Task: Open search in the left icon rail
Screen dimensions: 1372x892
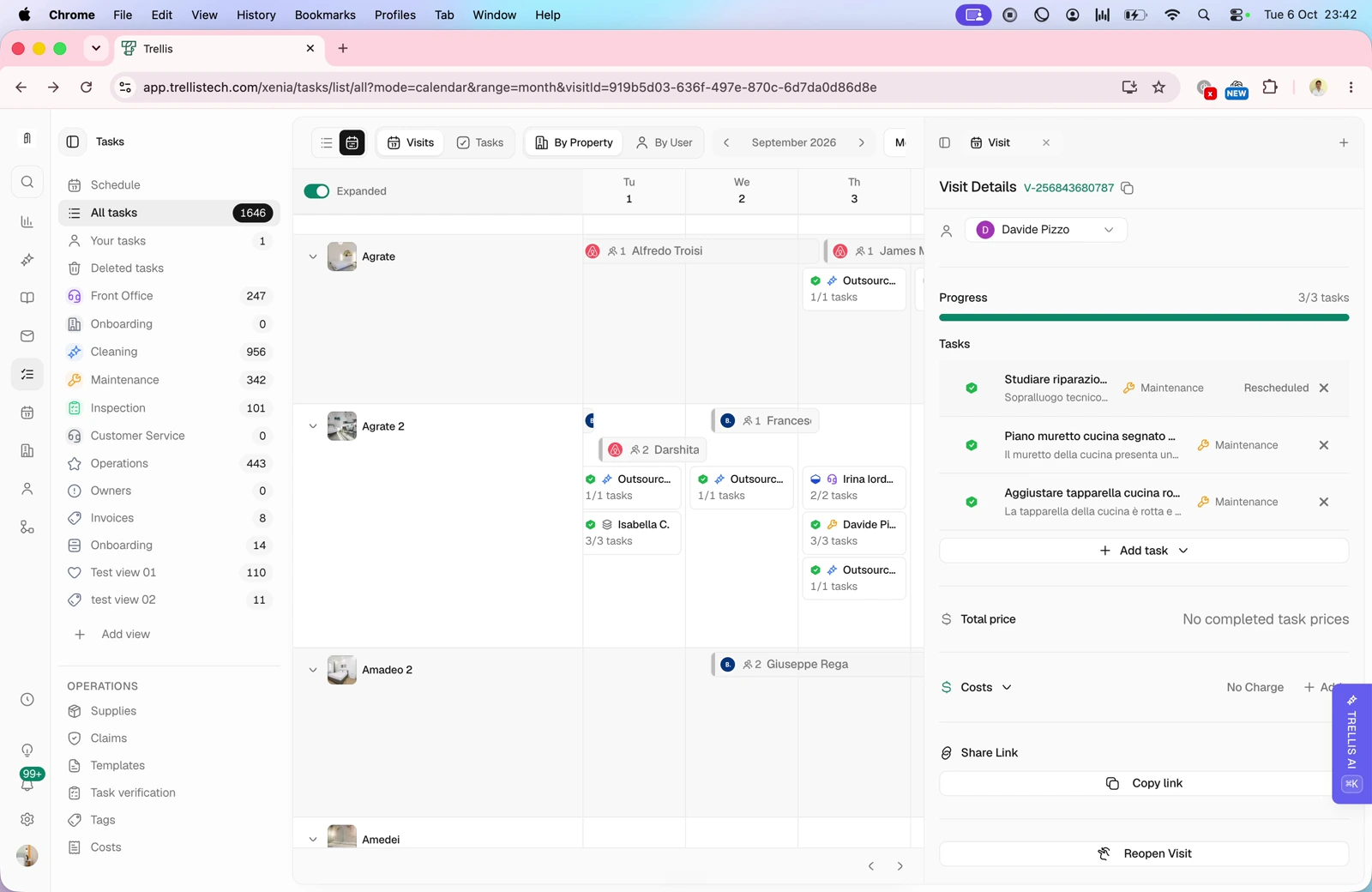Action: (x=27, y=182)
